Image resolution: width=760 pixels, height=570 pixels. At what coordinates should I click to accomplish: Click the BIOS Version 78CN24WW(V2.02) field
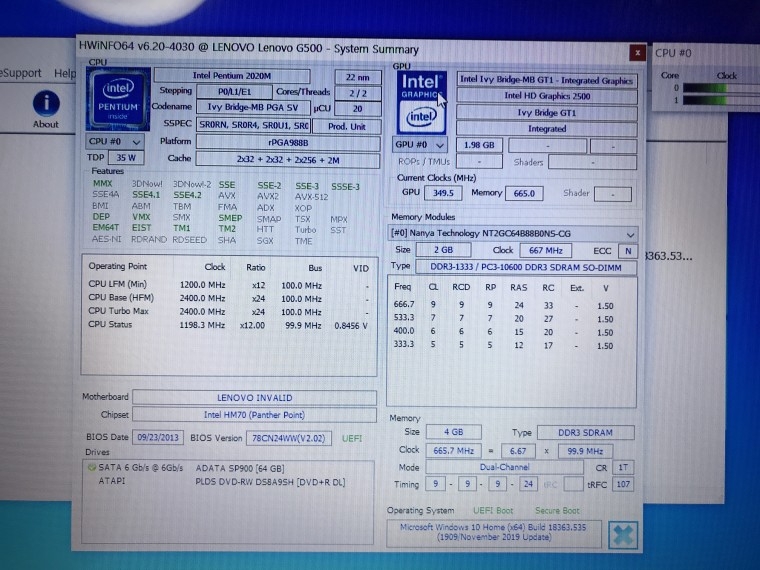(x=289, y=438)
